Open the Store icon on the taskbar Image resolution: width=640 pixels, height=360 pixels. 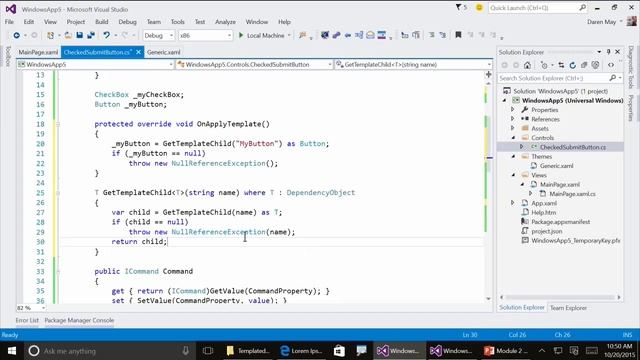coord(339,351)
